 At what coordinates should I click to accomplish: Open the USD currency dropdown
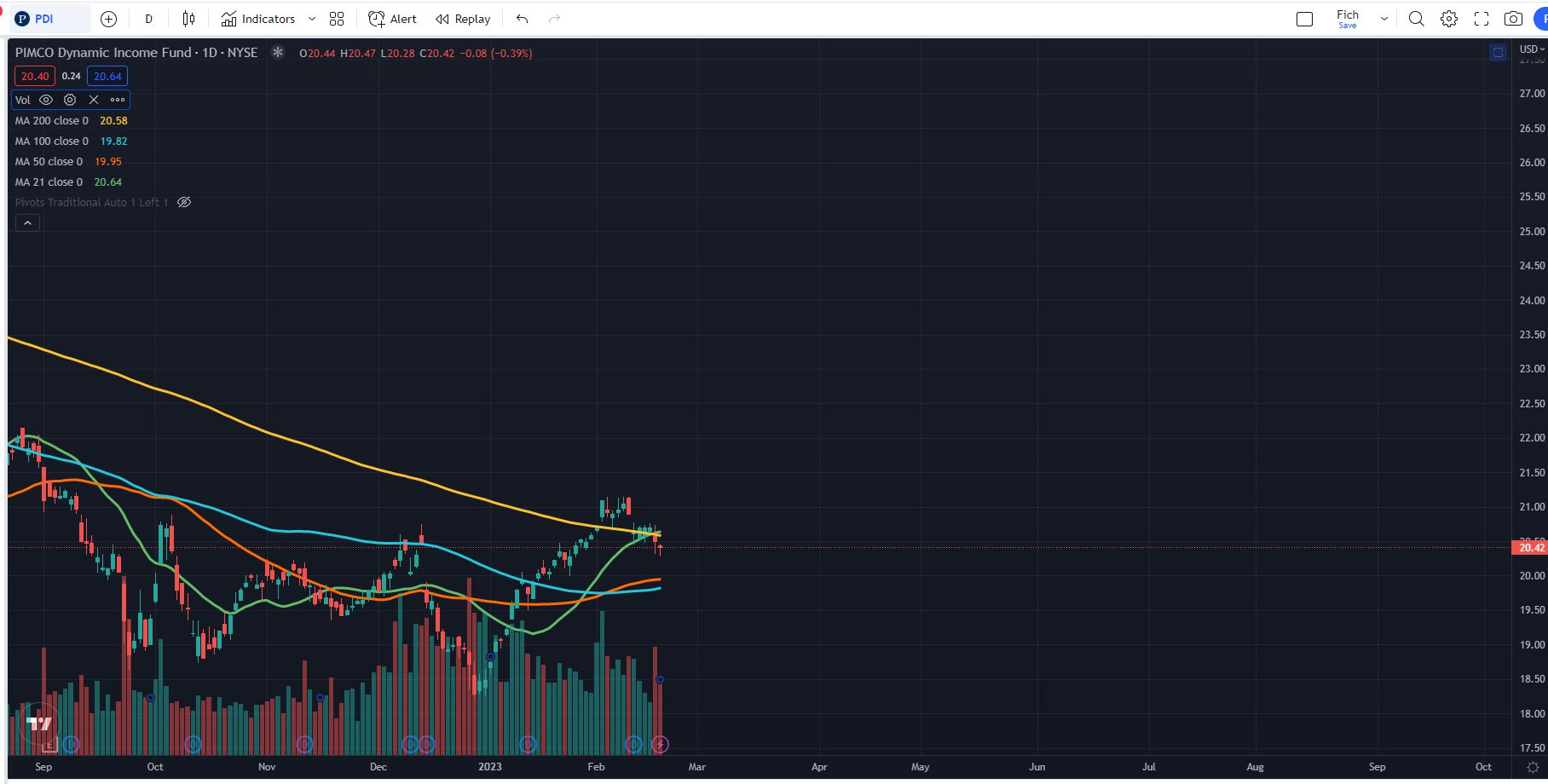(1532, 49)
